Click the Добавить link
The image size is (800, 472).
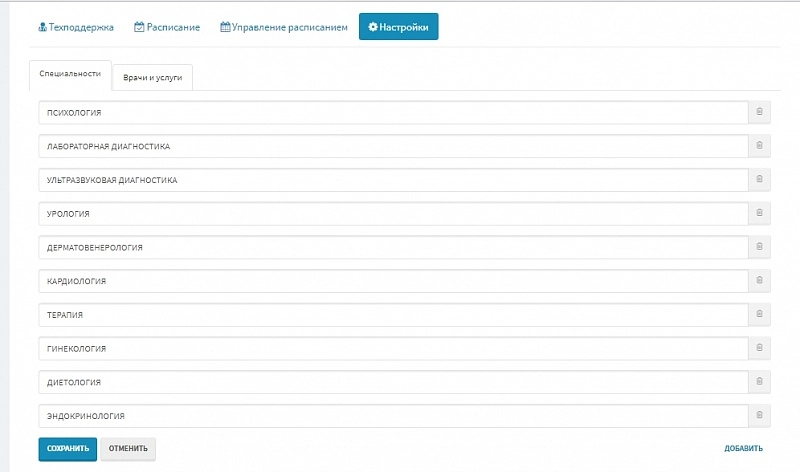pos(743,448)
